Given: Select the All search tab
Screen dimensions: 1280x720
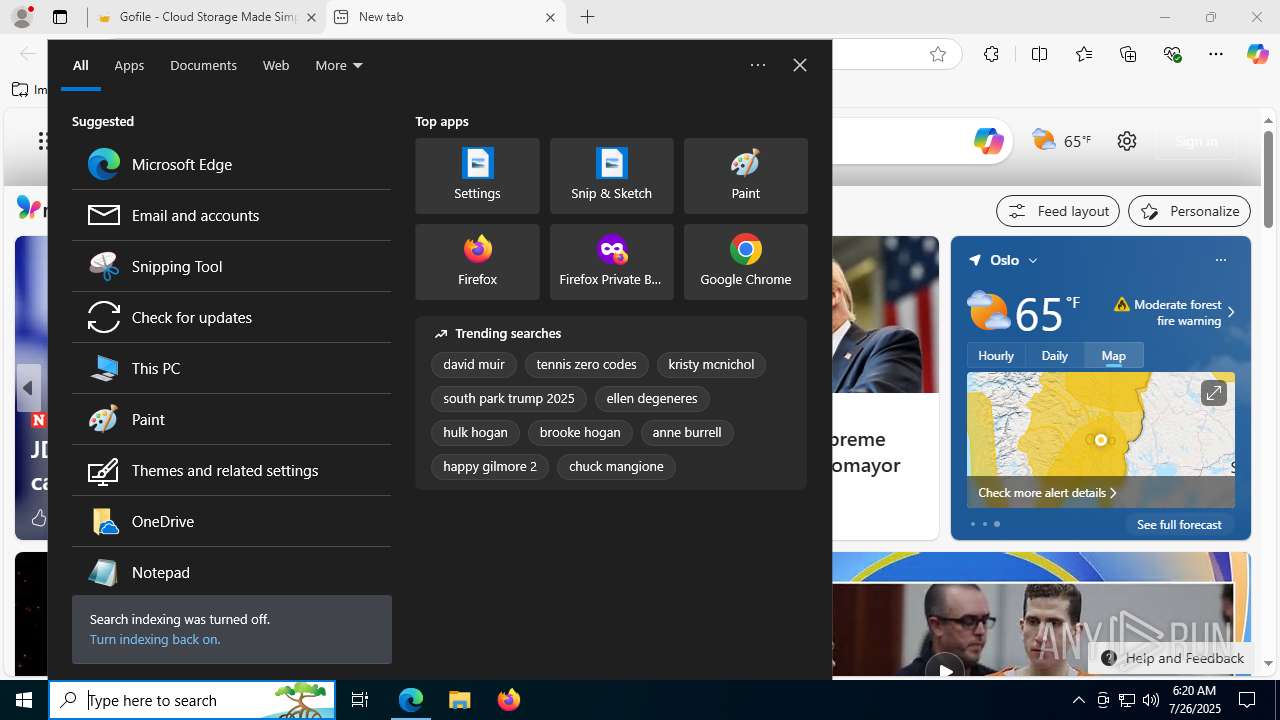Looking at the screenshot, I should point(80,65).
